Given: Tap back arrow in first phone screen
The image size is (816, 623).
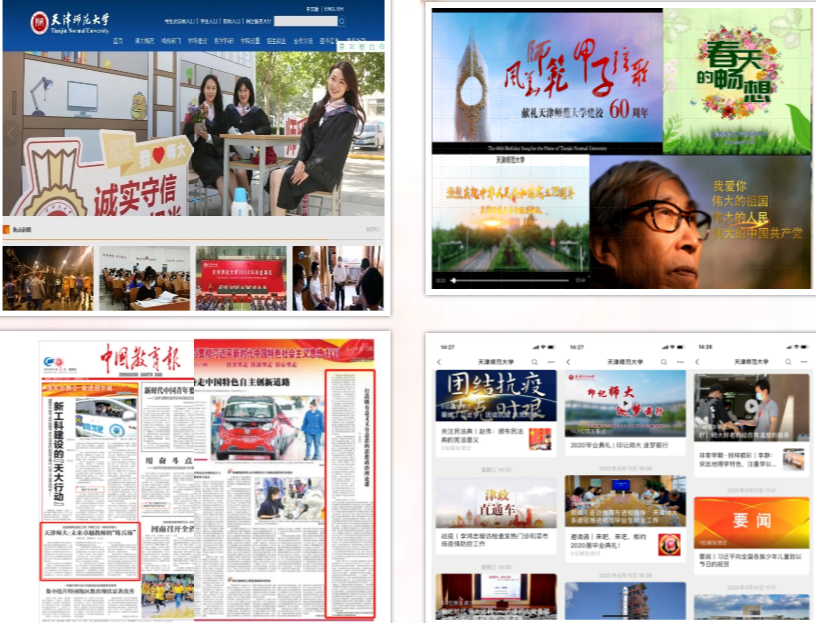Looking at the screenshot, I should pyautogui.click(x=439, y=361).
